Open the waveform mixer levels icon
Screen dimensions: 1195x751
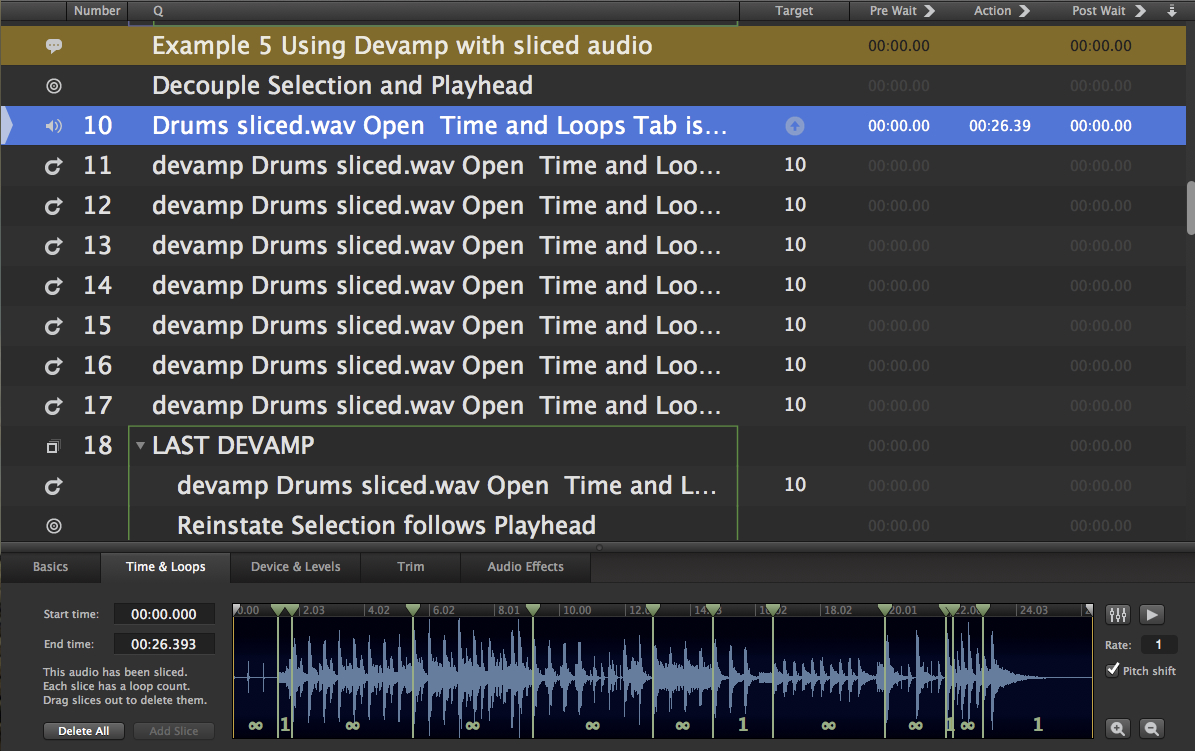click(1118, 614)
